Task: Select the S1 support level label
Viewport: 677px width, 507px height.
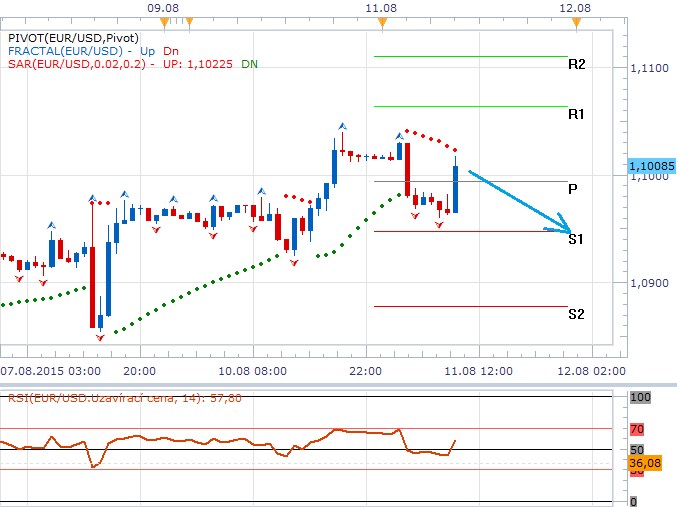Action: (x=576, y=238)
